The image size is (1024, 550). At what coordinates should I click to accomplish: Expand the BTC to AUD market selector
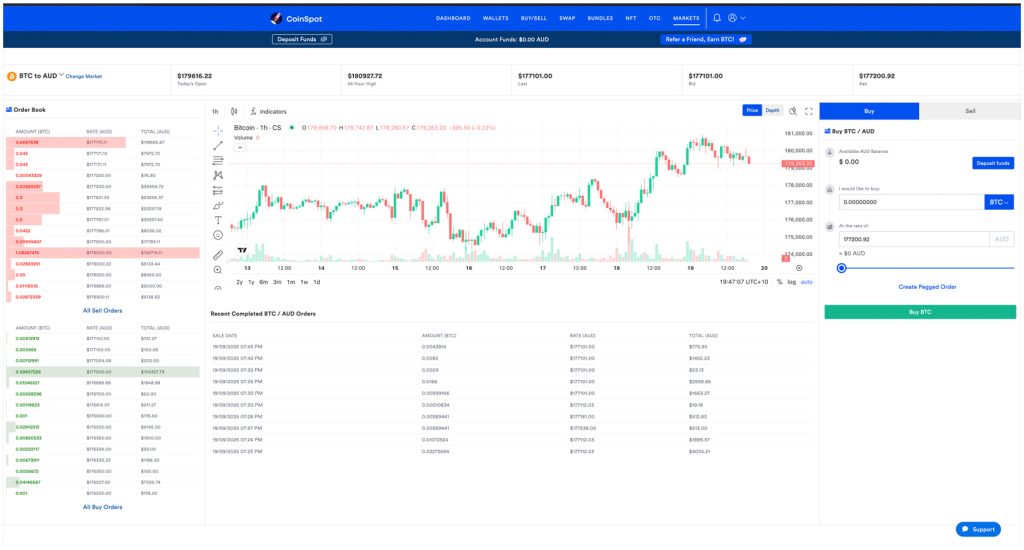(61, 75)
